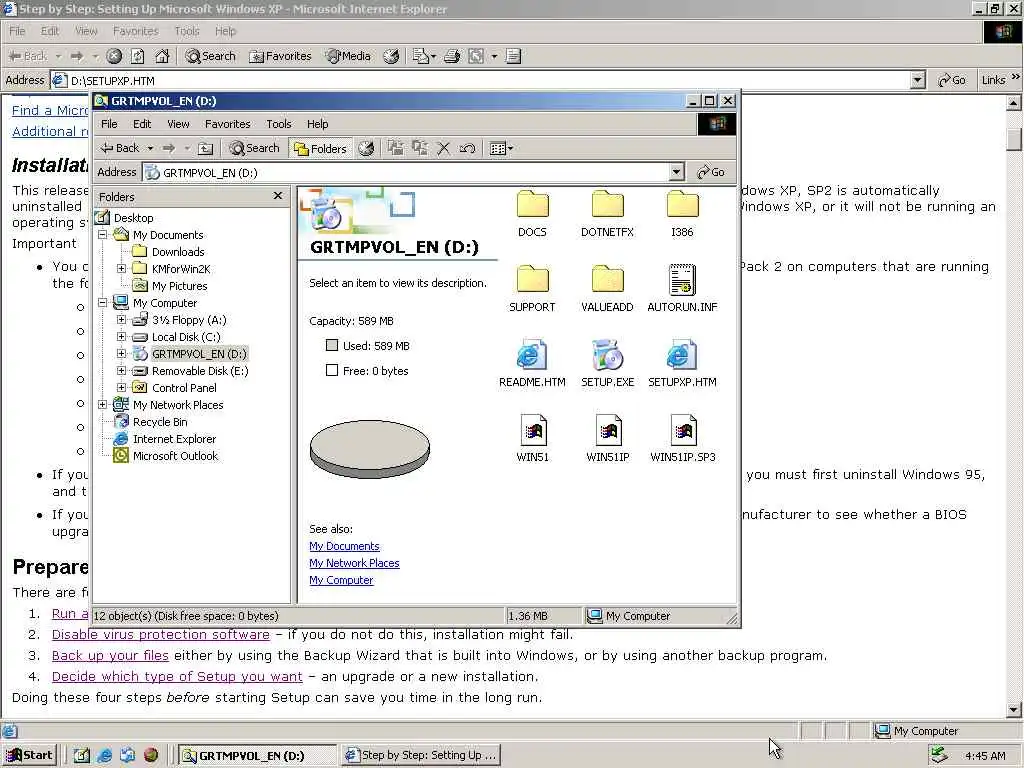Click the Up folder toolbar icon
This screenshot has height=768, width=1024.
click(x=205, y=148)
